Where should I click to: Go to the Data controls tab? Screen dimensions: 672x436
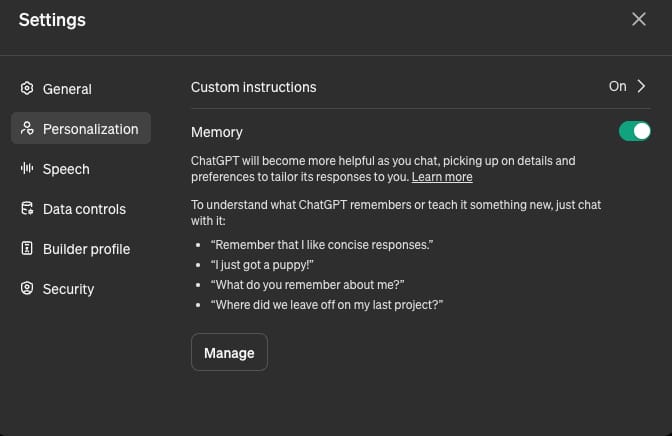pos(84,209)
